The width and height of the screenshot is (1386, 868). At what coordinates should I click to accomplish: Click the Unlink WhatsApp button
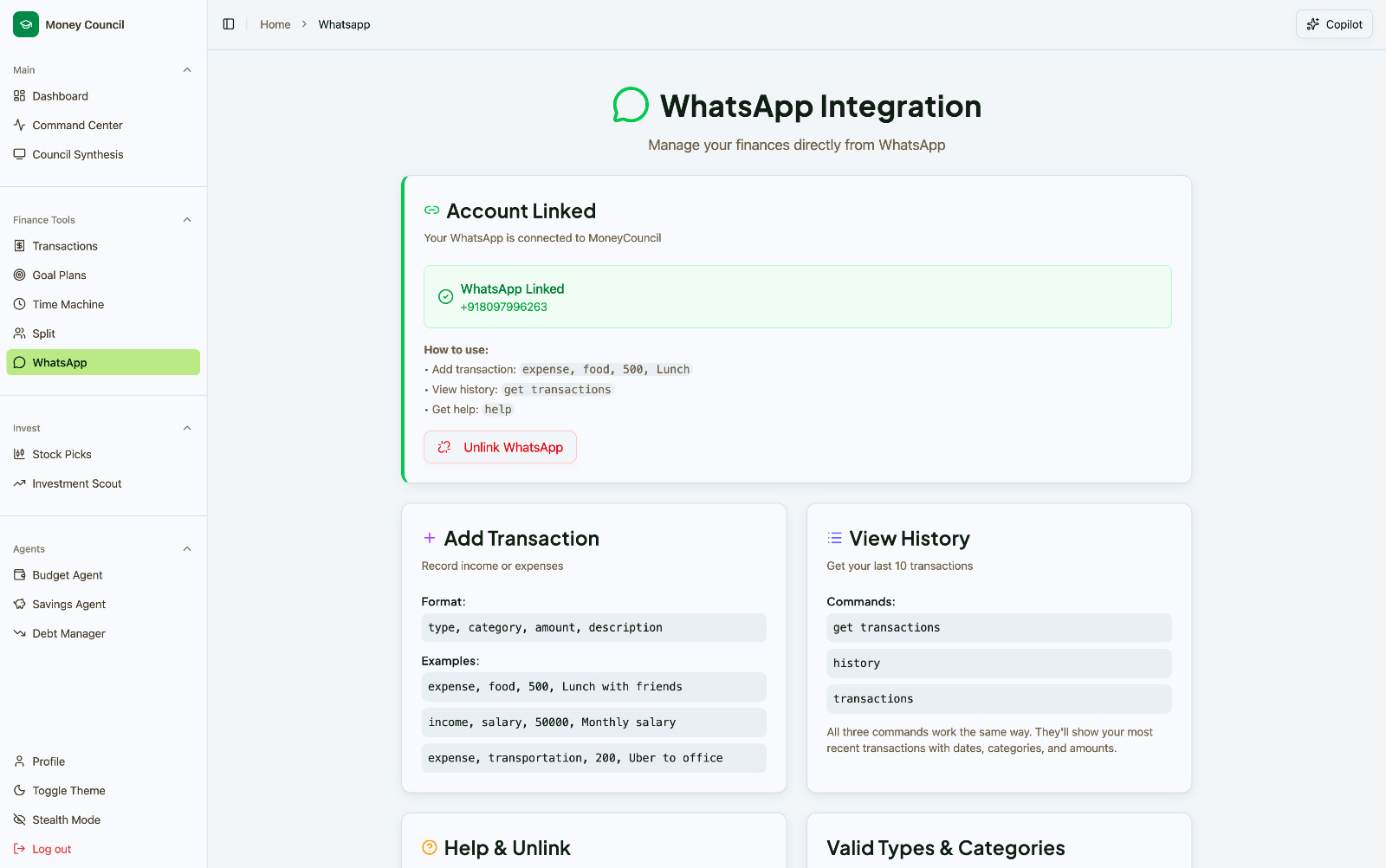tap(500, 447)
